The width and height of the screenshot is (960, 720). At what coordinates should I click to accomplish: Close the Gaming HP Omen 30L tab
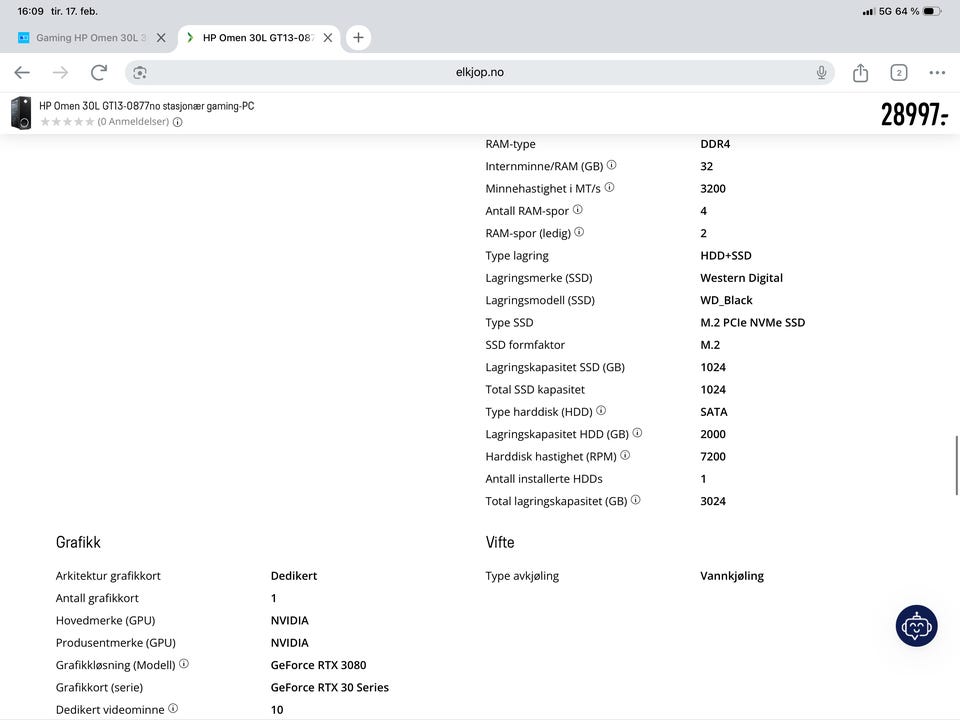pyautogui.click(x=161, y=37)
